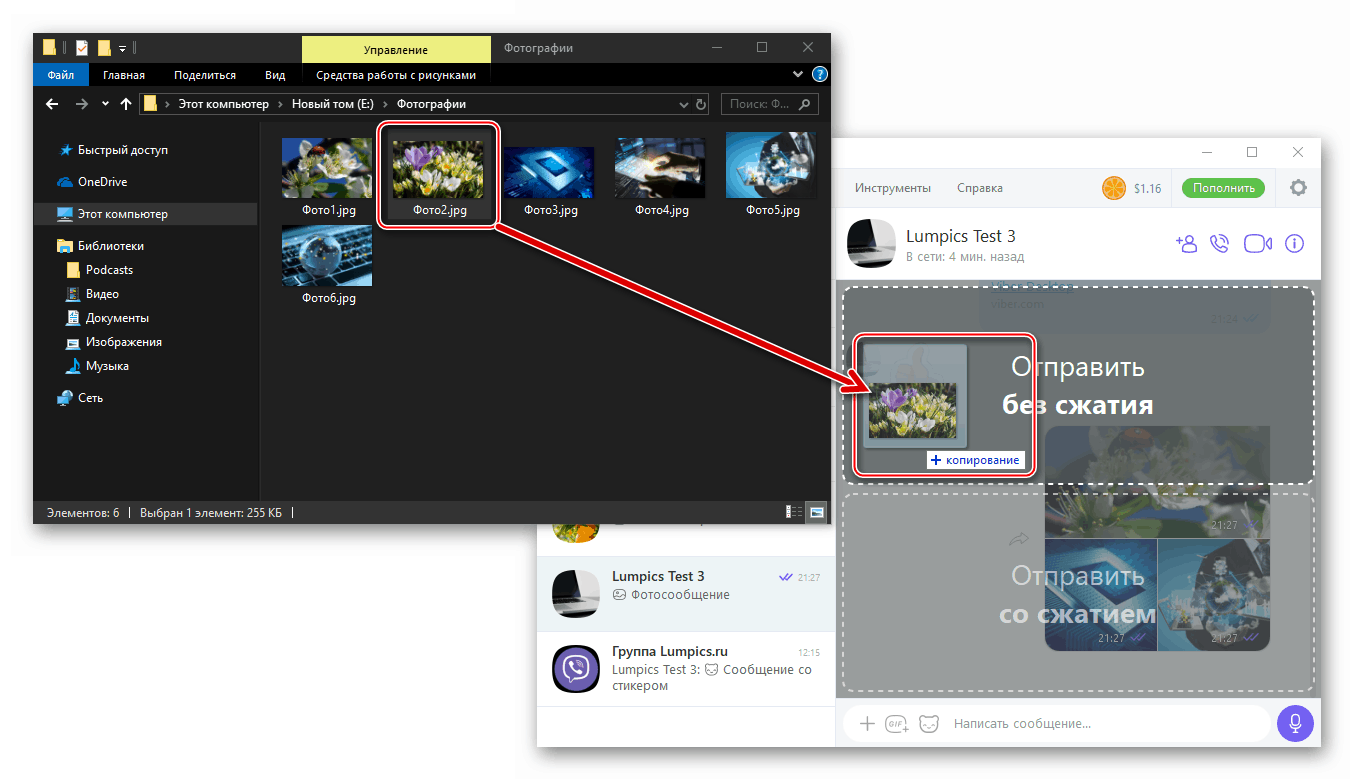The width and height of the screenshot is (1353, 779).
Task: Refresh the Фотографии folder view
Action: pyautogui.click(x=701, y=104)
